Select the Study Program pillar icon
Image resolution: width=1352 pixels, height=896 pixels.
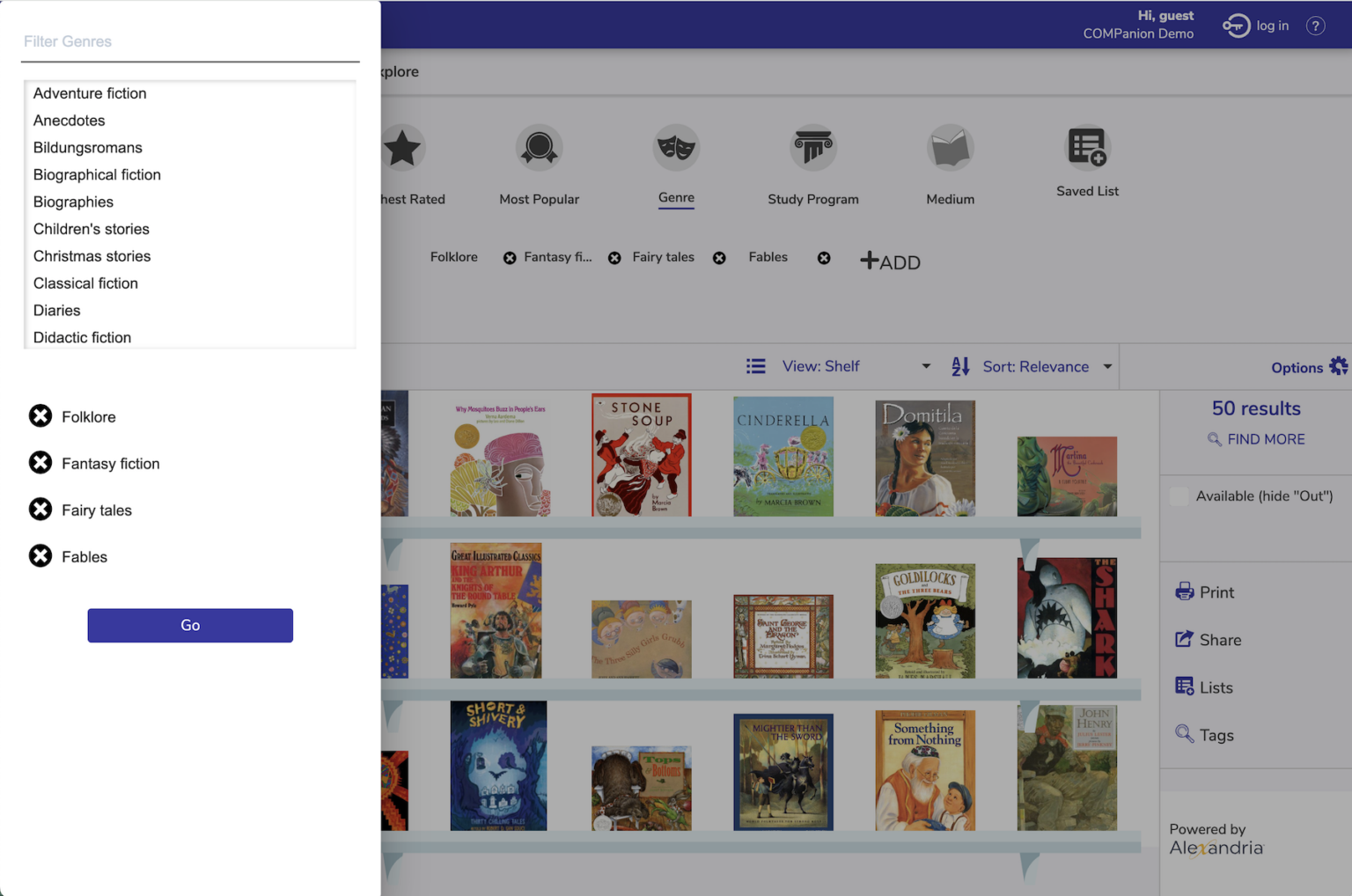pyautogui.click(x=812, y=148)
